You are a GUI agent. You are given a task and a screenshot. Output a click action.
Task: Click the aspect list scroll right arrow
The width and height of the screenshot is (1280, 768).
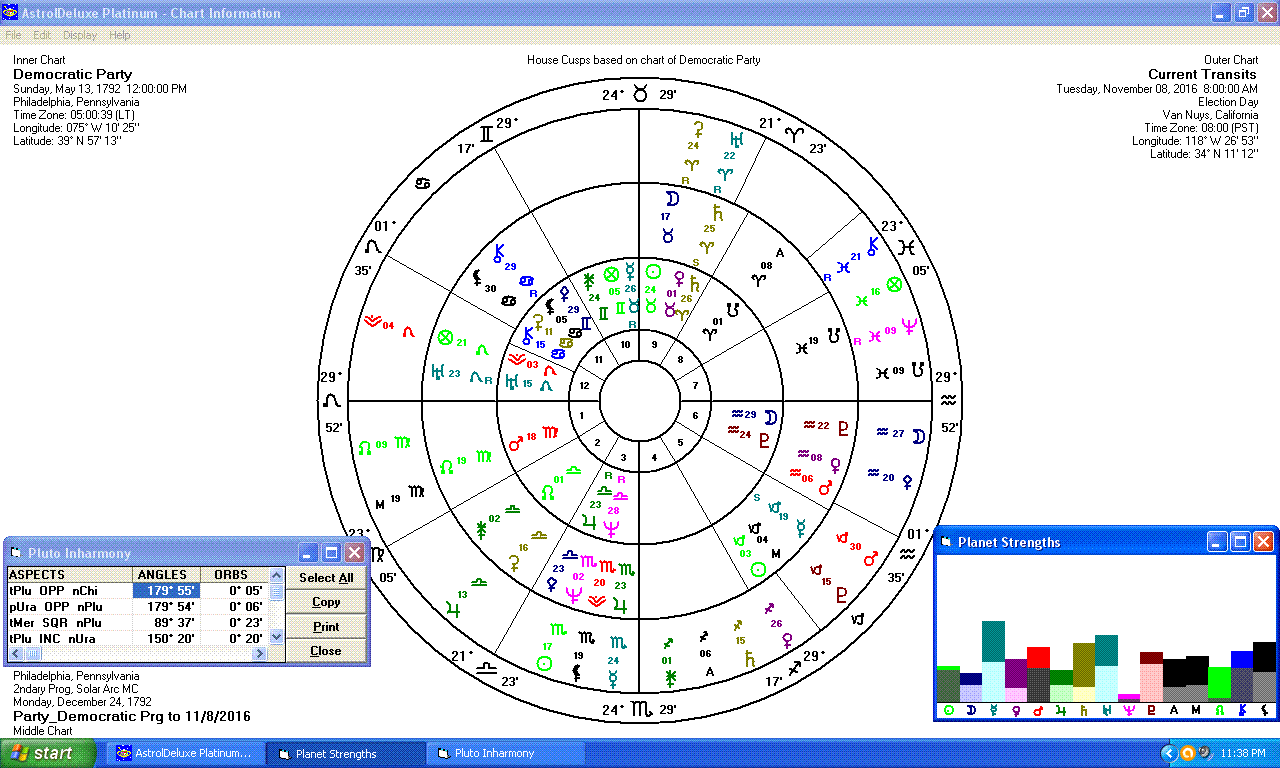point(261,653)
